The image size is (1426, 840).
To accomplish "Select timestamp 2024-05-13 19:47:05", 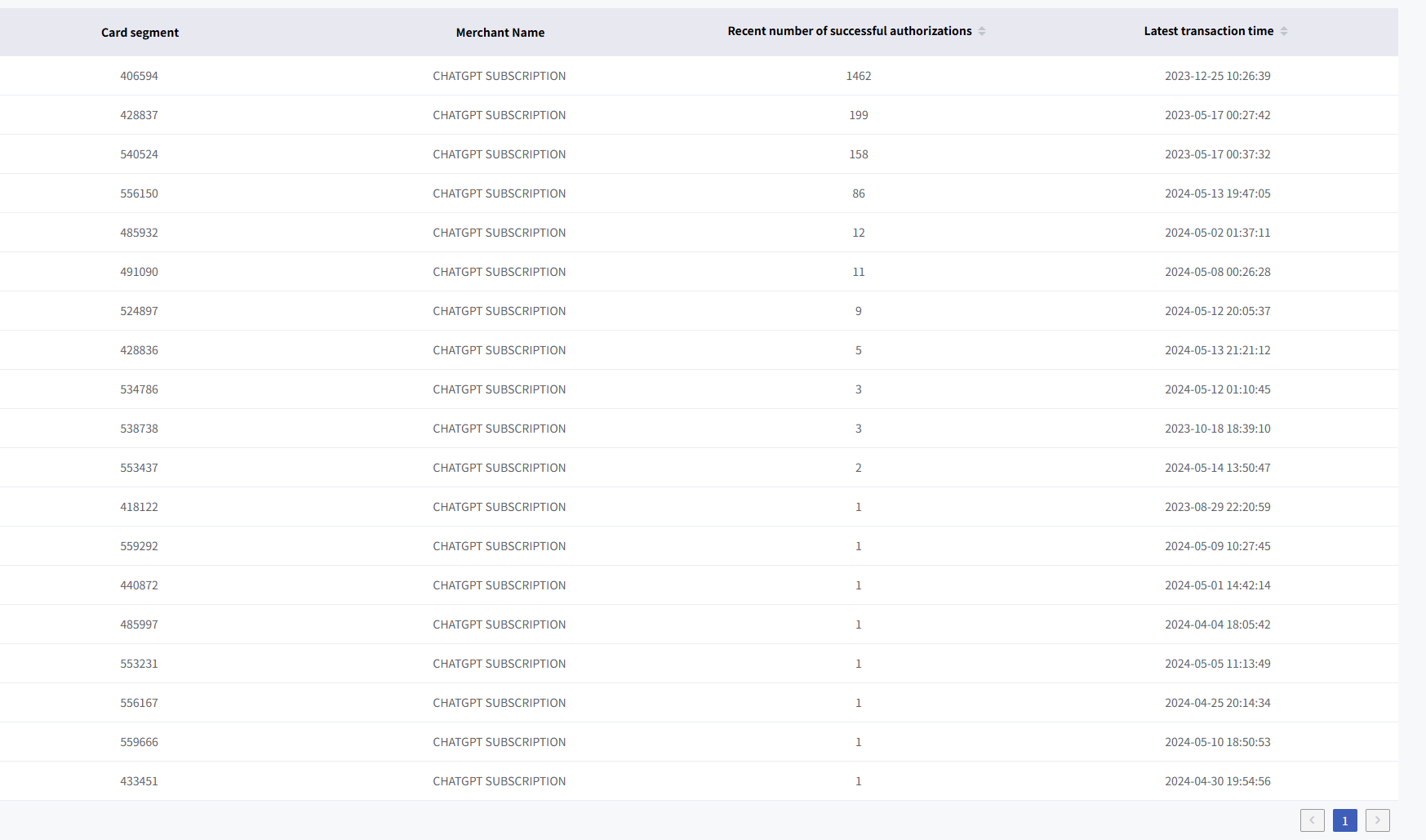I will (x=1217, y=193).
